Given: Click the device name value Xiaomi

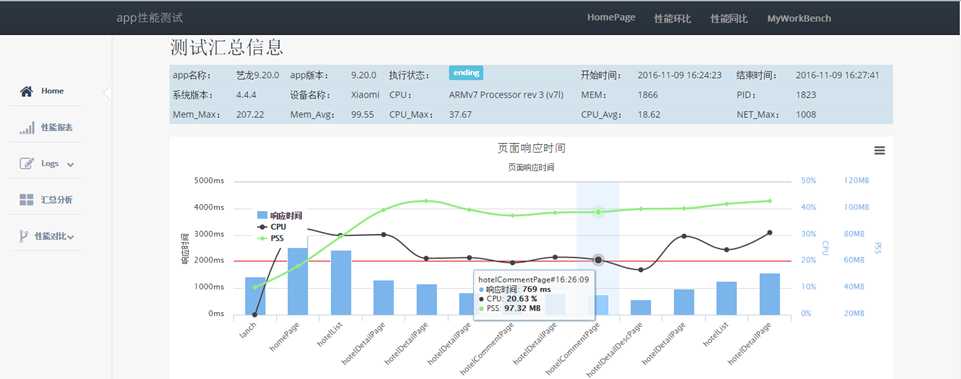Looking at the screenshot, I should point(365,95).
